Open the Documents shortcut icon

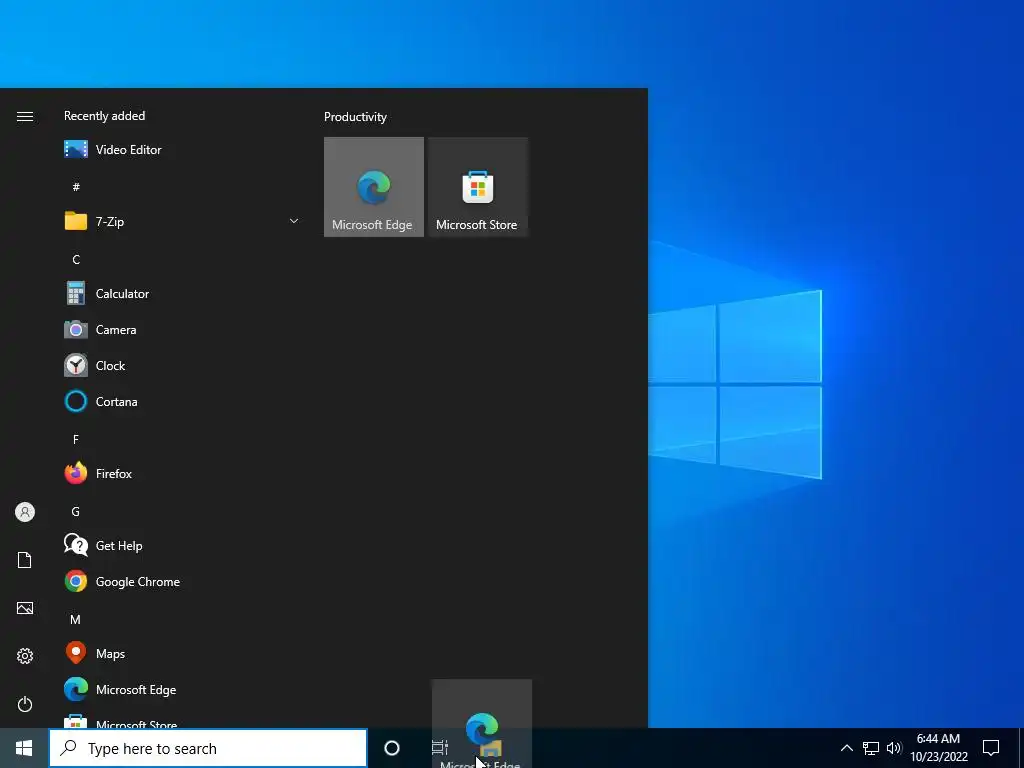click(25, 560)
